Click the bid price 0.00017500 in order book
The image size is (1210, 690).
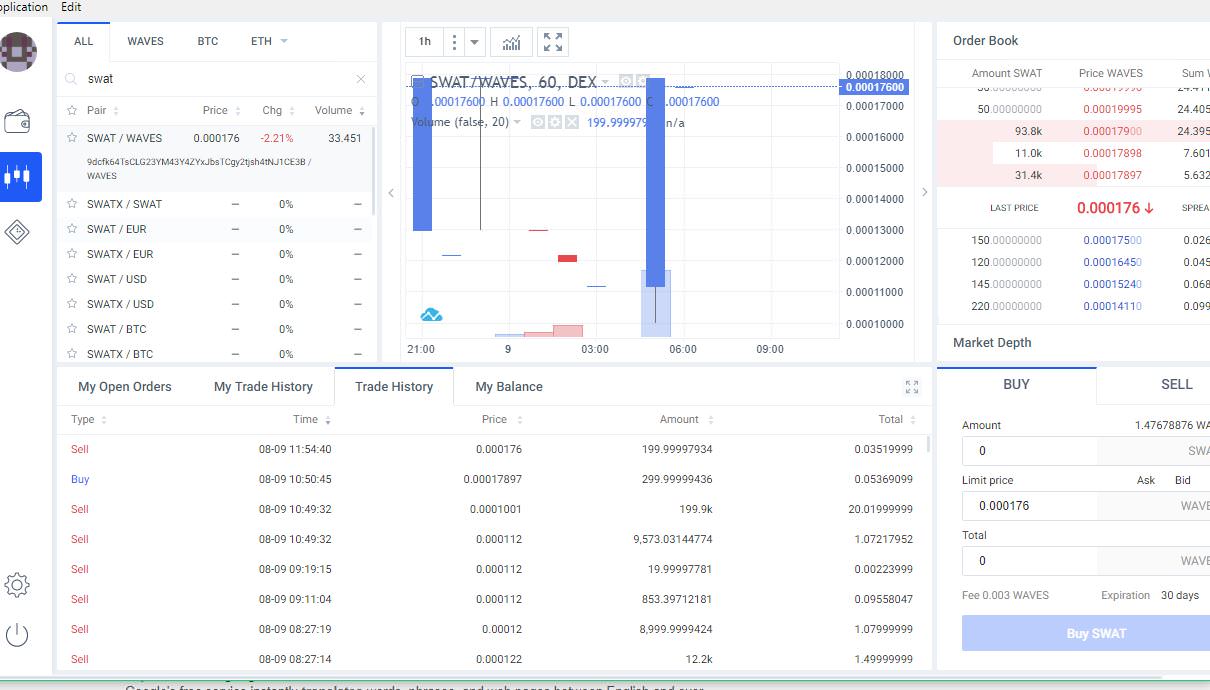[1112, 240]
